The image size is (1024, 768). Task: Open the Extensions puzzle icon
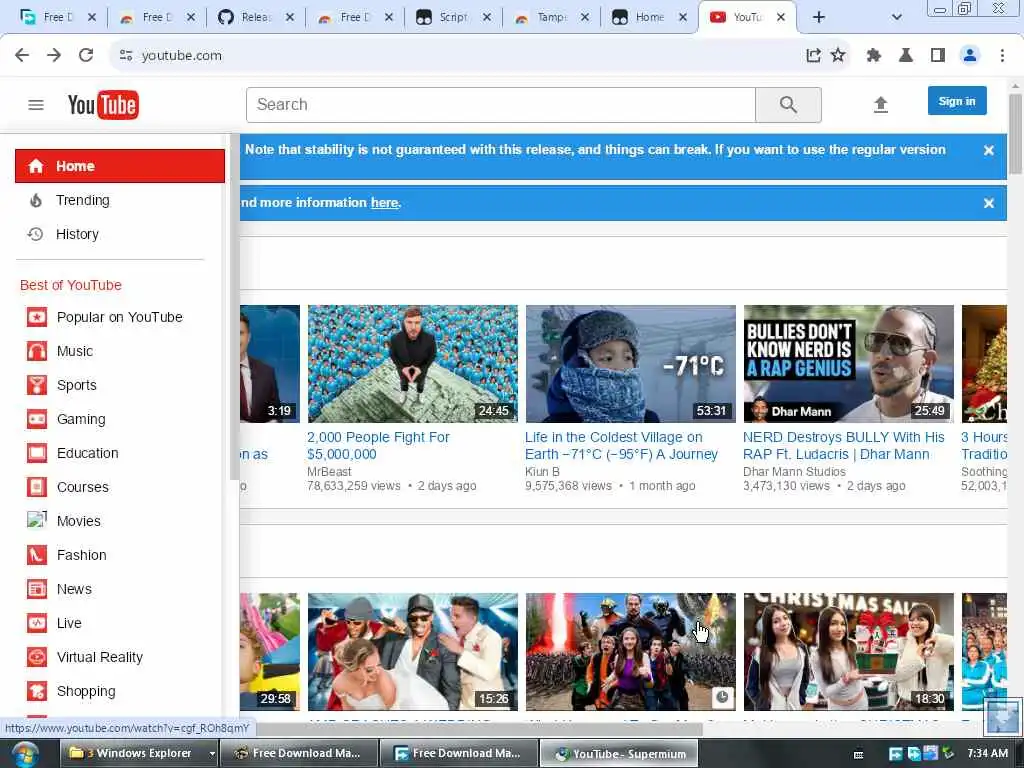874,56
